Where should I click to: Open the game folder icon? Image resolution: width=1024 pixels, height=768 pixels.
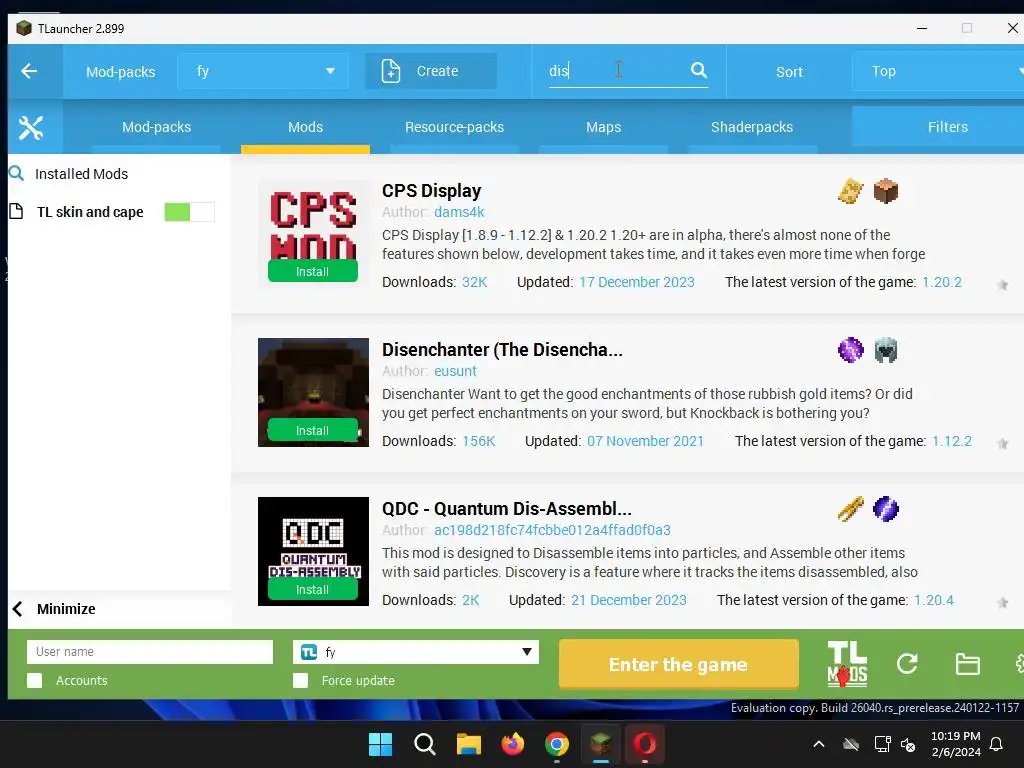967,664
